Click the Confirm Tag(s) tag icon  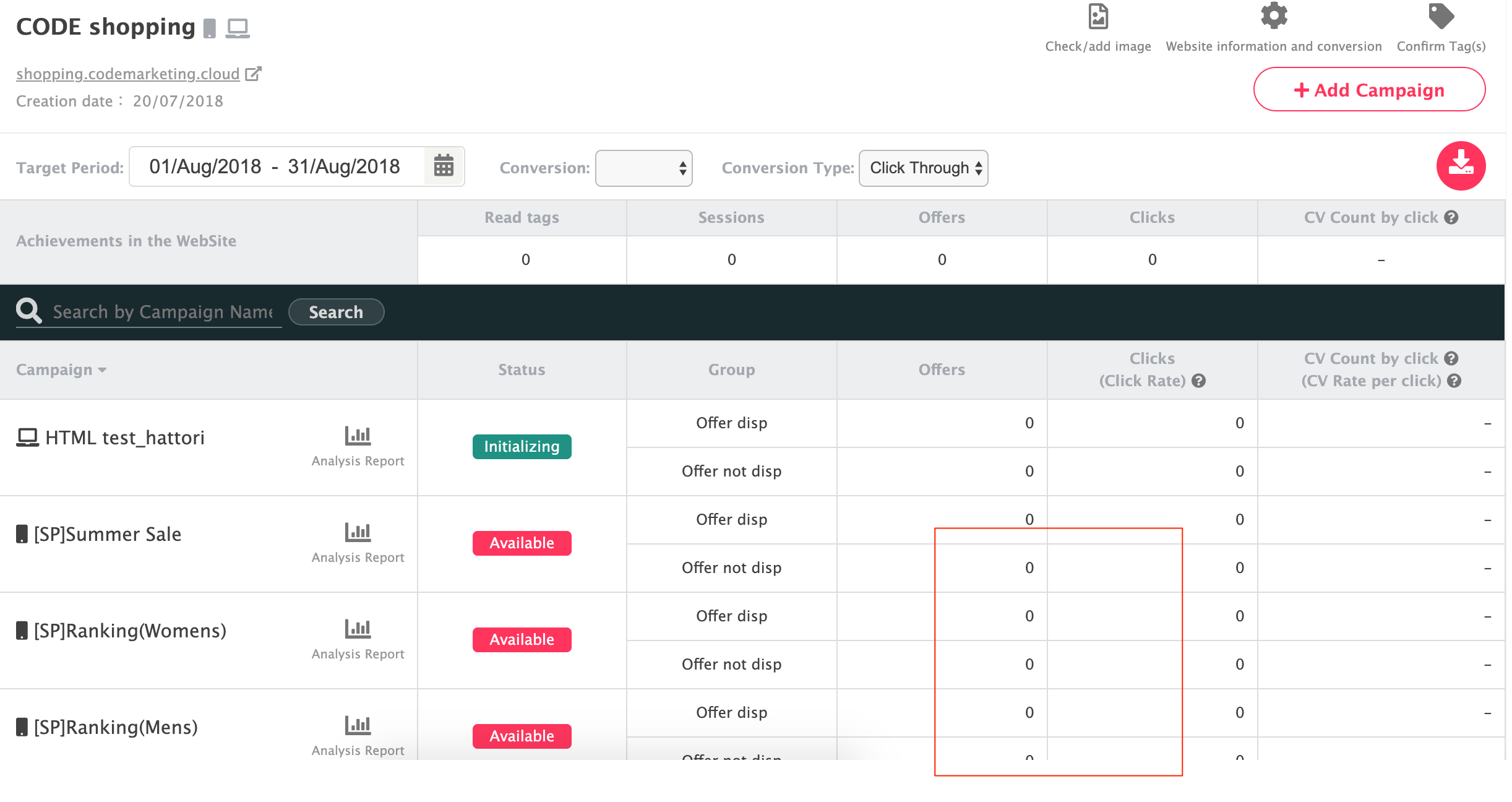click(1440, 17)
